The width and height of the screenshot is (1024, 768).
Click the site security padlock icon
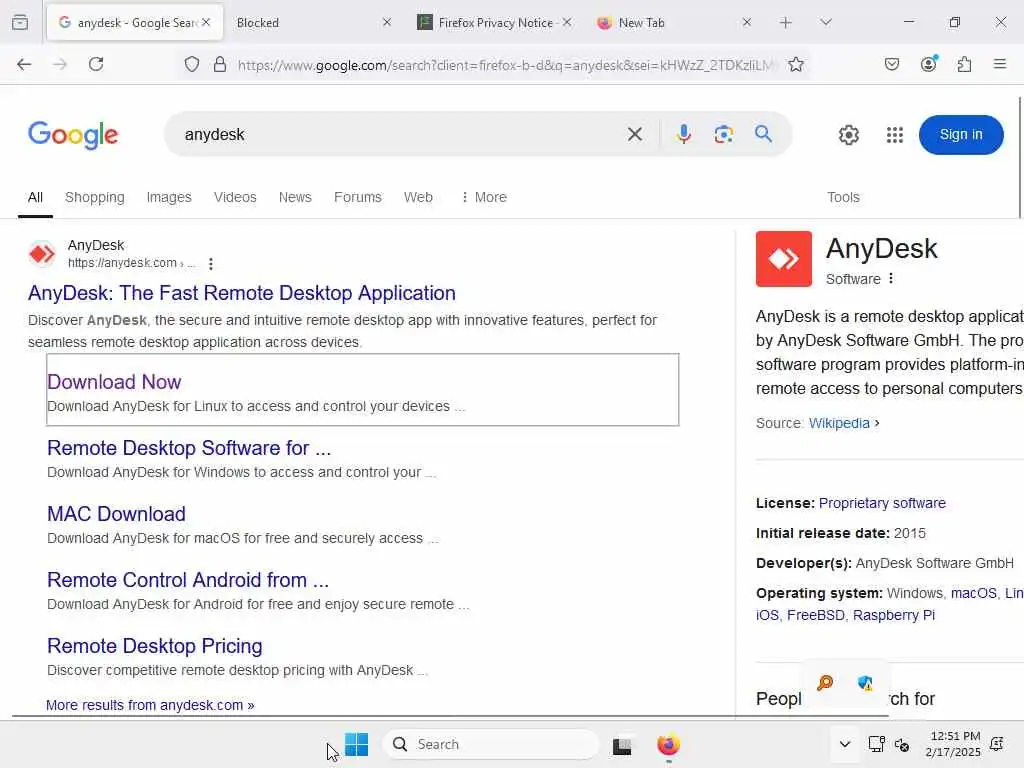[x=220, y=64]
